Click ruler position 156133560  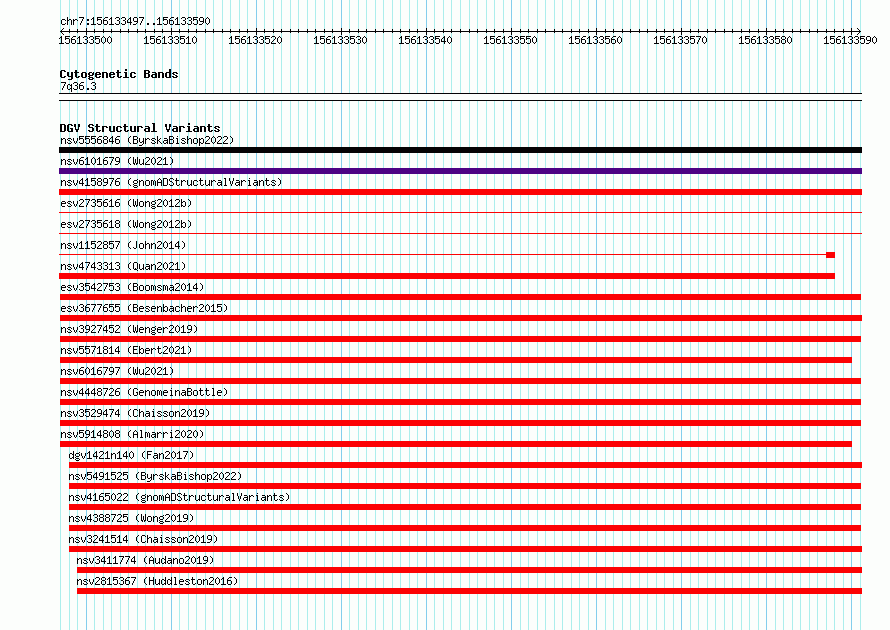[x=595, y=40]
